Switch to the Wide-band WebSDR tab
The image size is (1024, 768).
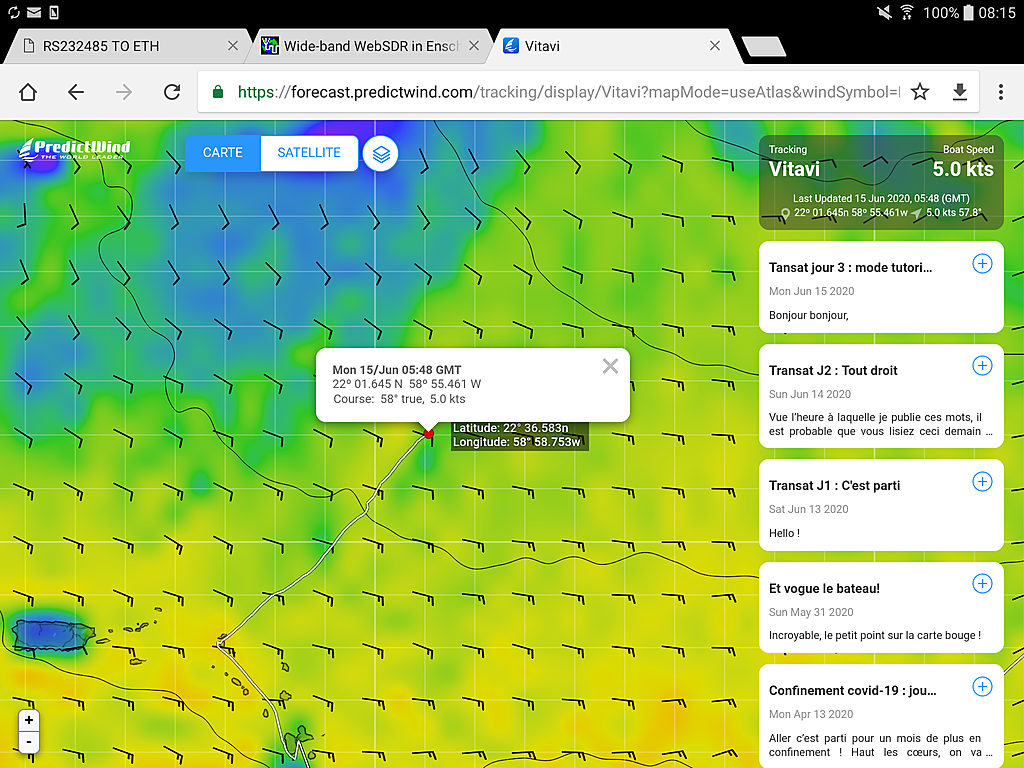pyautogui.click(x=370, y=46)
